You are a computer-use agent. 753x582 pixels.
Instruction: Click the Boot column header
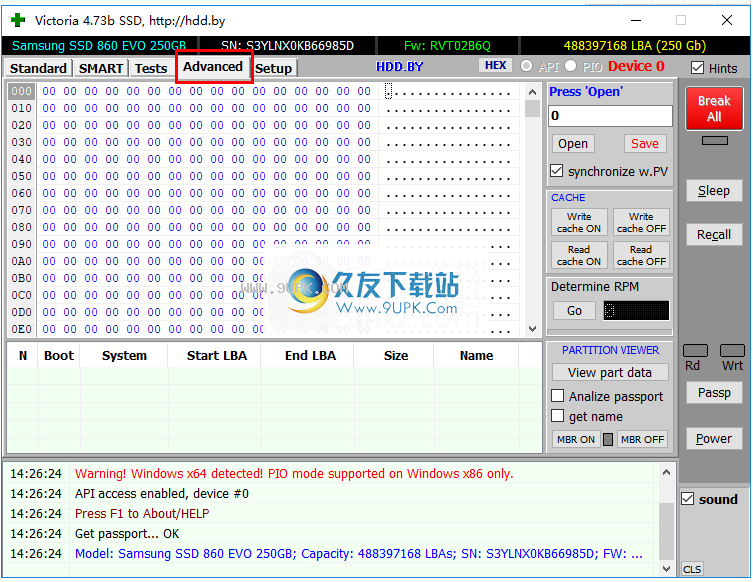59,355
